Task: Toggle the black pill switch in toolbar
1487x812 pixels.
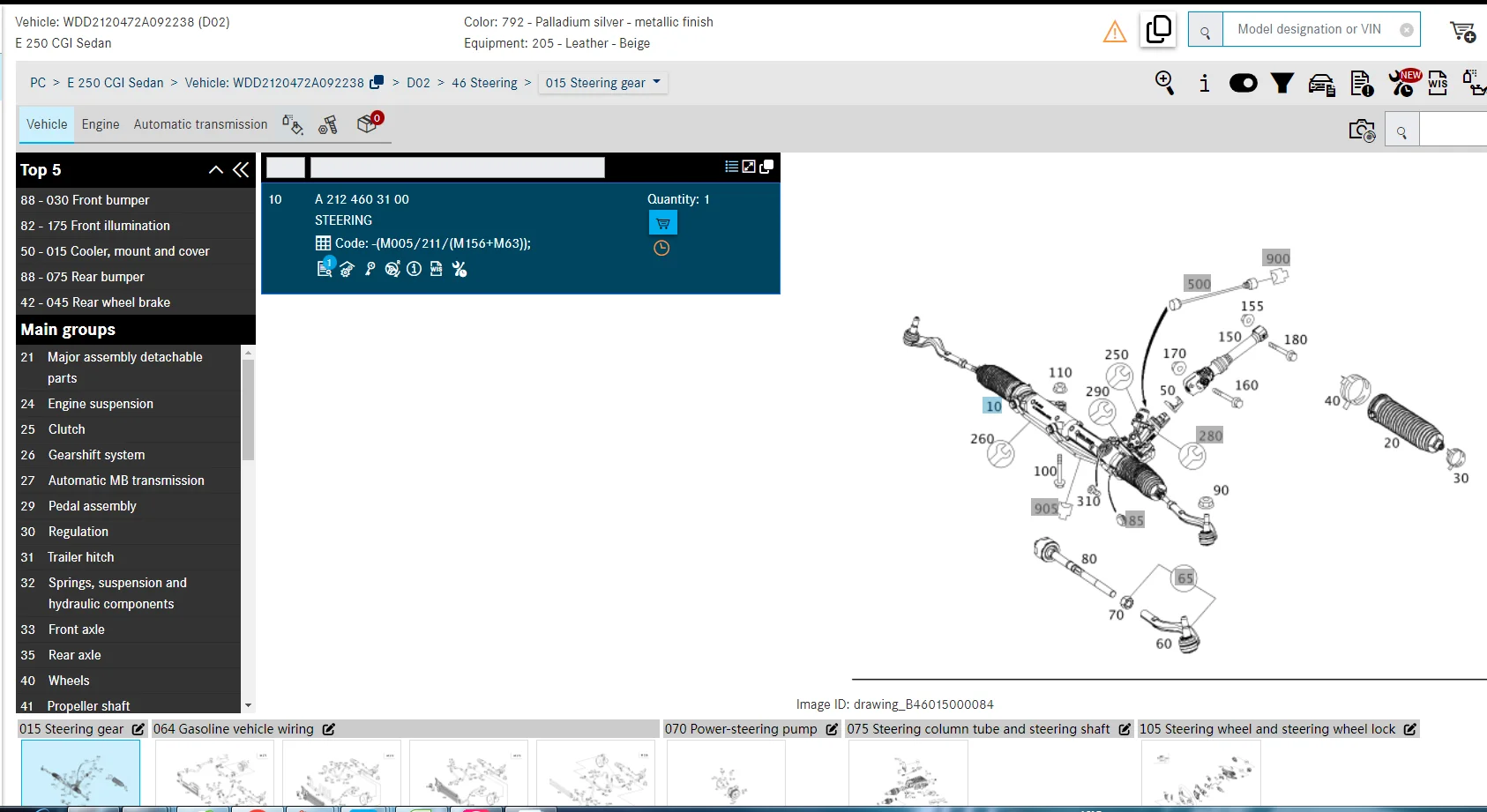Action: tap(1244, 83)
